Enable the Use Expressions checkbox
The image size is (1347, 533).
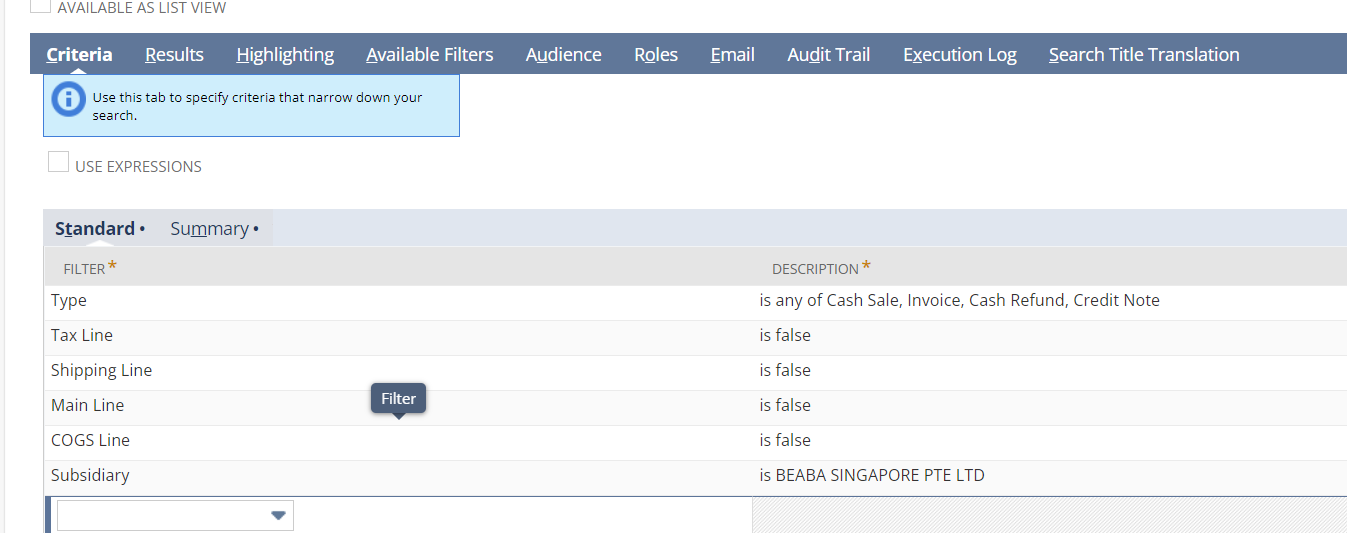pyautogui.click(x=59, y=162)
